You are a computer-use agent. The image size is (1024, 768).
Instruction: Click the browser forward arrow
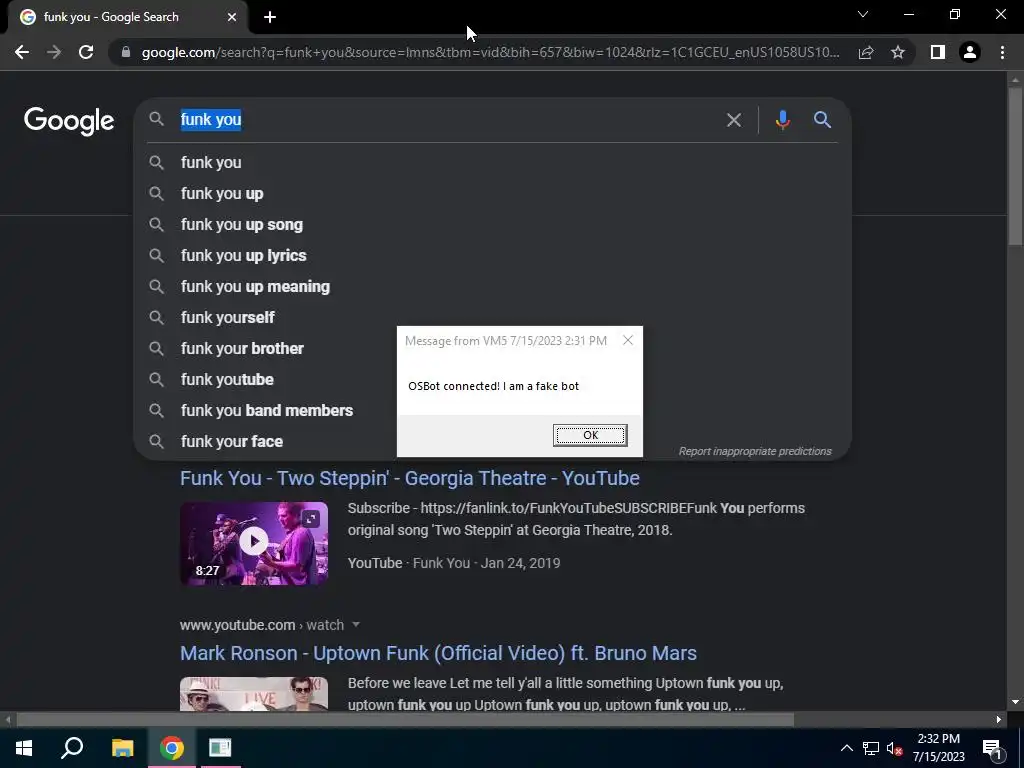pos(54,52)
